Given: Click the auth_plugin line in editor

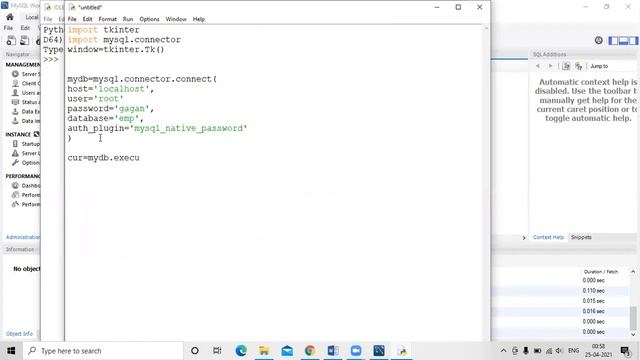Looking at the screenshot, I should click(157, 129).
